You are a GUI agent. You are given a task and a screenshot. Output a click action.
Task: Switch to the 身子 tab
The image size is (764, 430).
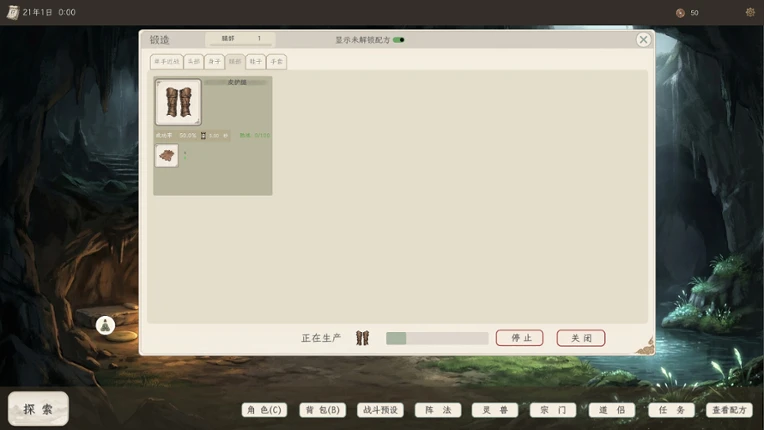pyautogui.click(x=214, y=61)
